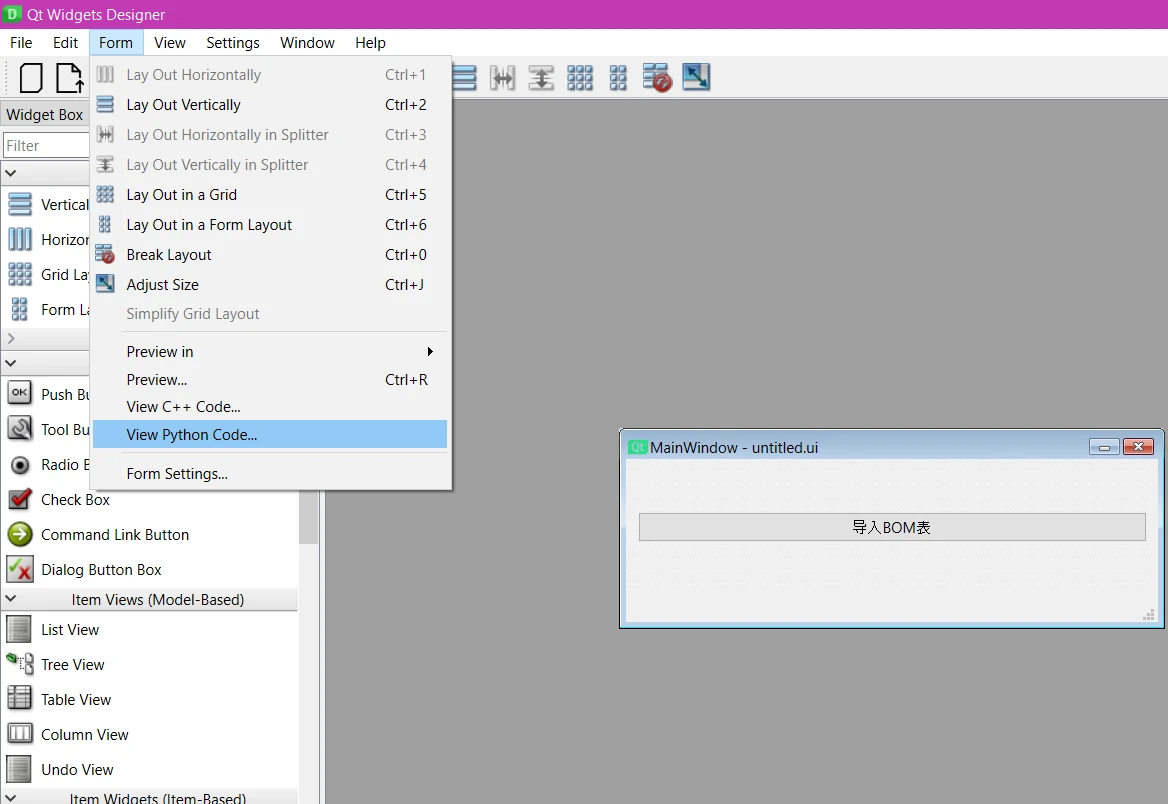Click the Open form toolbar icon
This screenshot has width=1168, height=804.
(70, 77)
